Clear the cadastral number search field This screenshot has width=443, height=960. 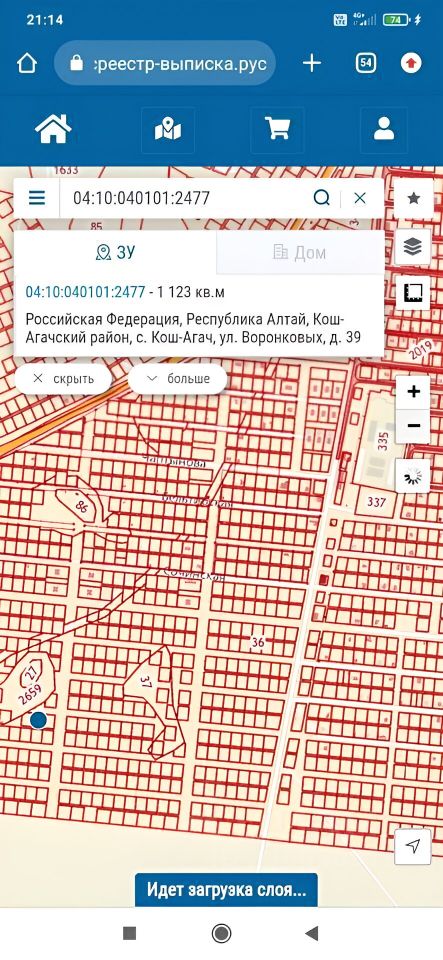coord(360,198)
